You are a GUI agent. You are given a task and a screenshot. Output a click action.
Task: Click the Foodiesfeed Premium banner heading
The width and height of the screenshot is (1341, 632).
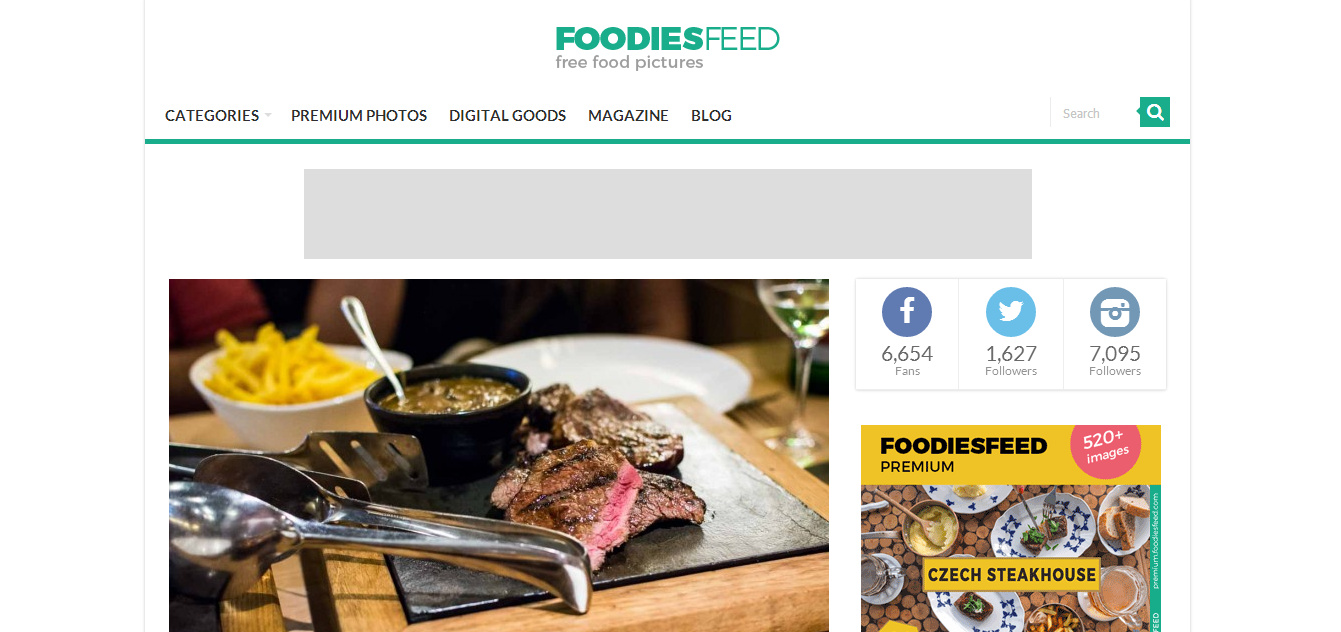[963, 455]
